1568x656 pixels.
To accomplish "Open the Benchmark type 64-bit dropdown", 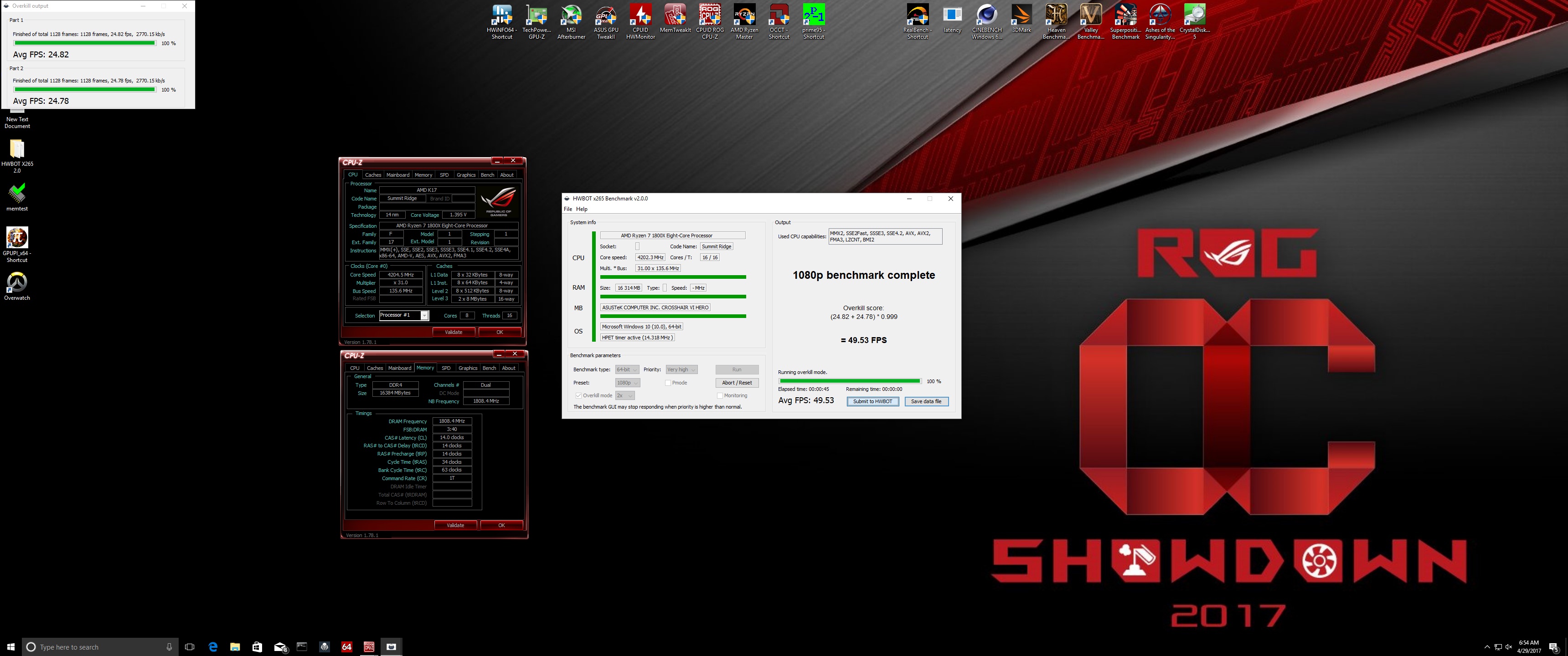I will [x=627, y=369].
